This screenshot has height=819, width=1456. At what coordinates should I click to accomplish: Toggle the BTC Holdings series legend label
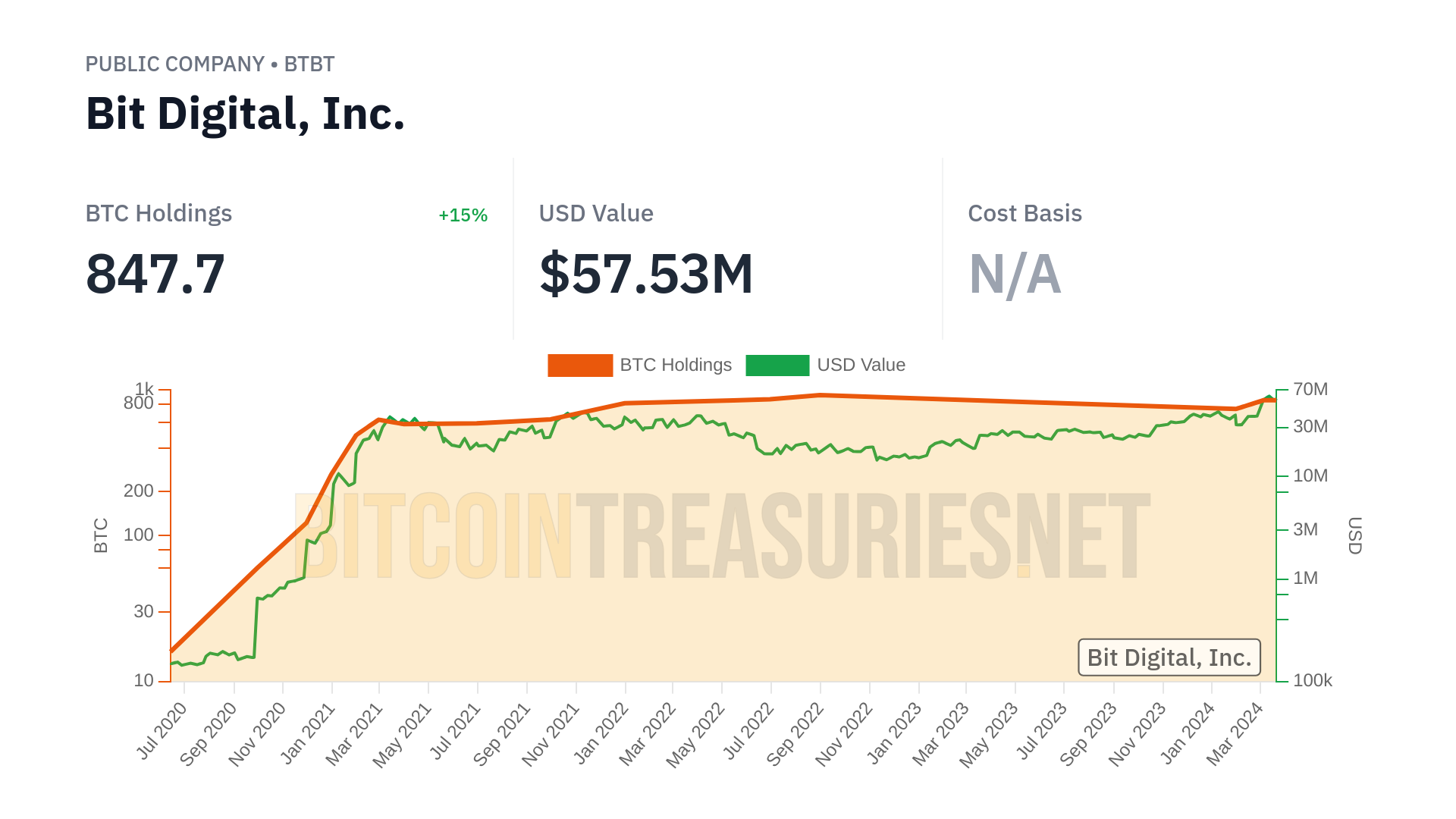(676, 366)
